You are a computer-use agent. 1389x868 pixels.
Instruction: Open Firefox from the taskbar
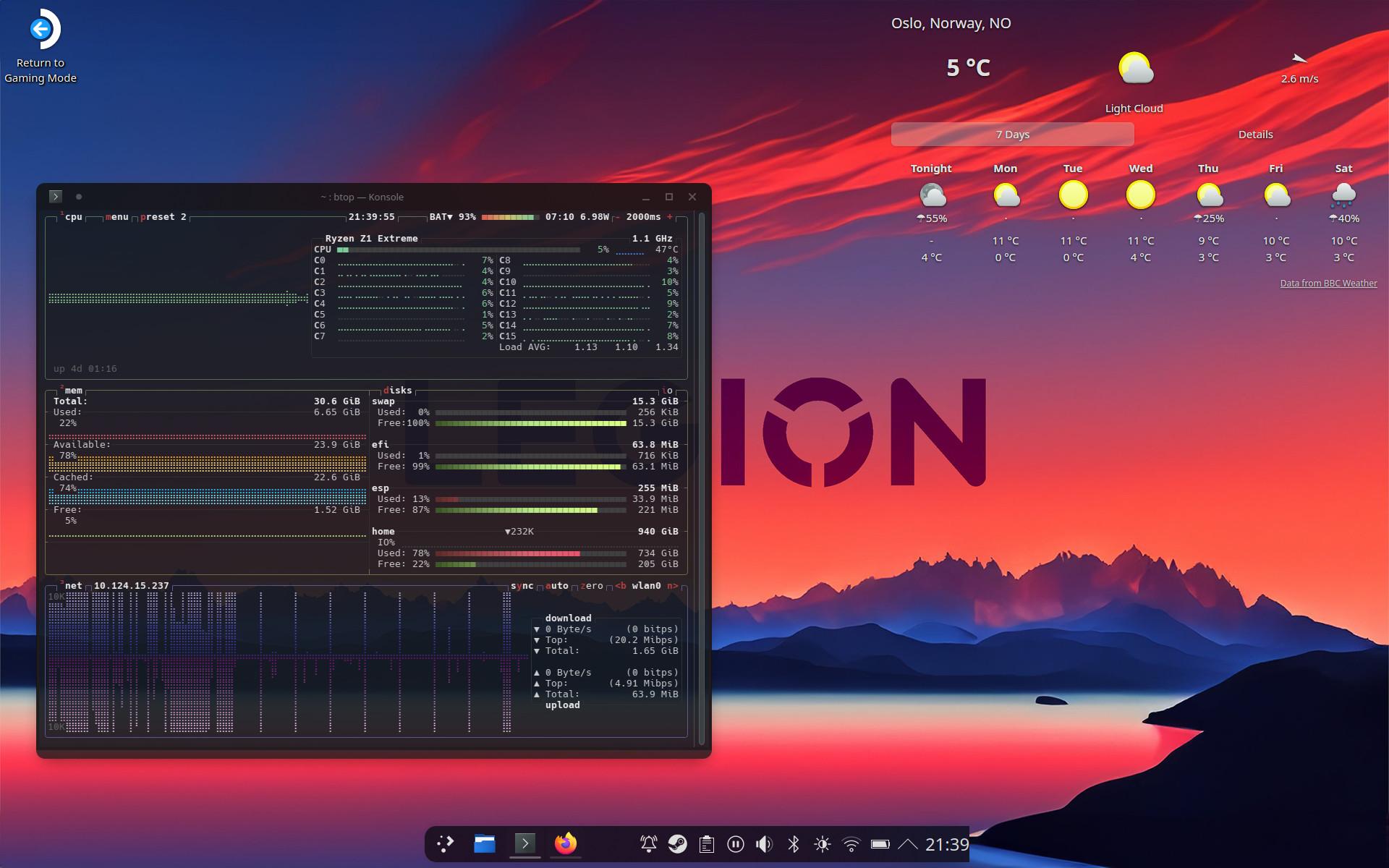pos(565,843)
